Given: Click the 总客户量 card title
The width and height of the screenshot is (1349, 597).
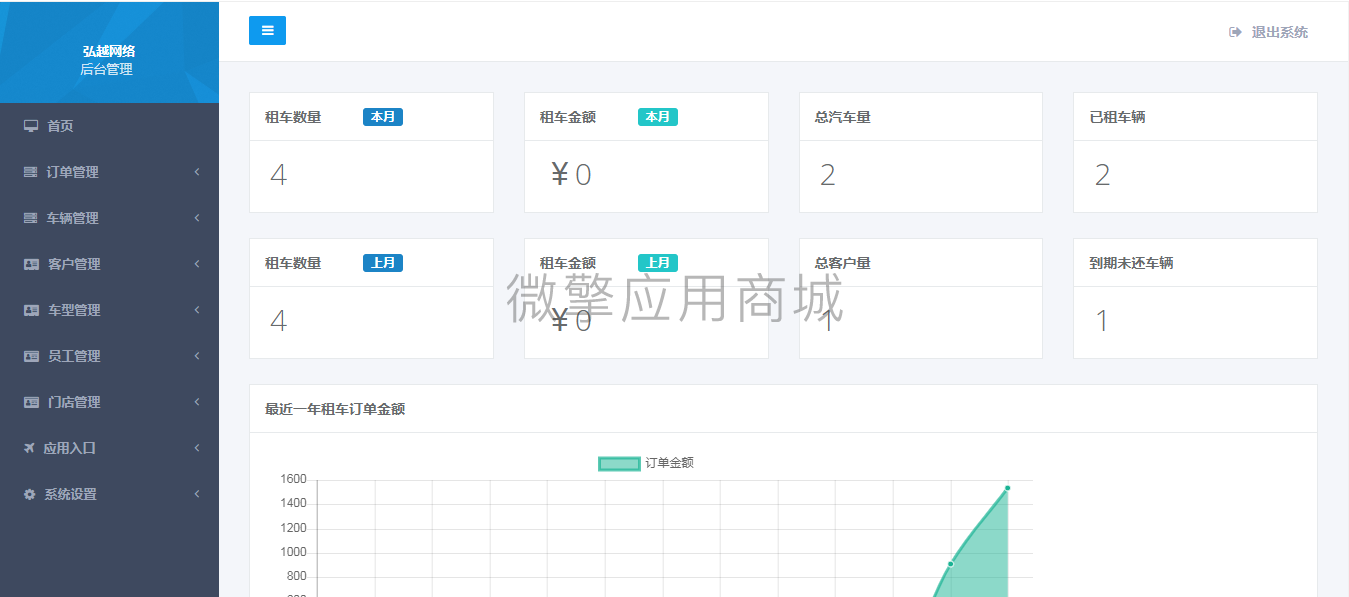Looking at the screenshot, I should (843, 263).
